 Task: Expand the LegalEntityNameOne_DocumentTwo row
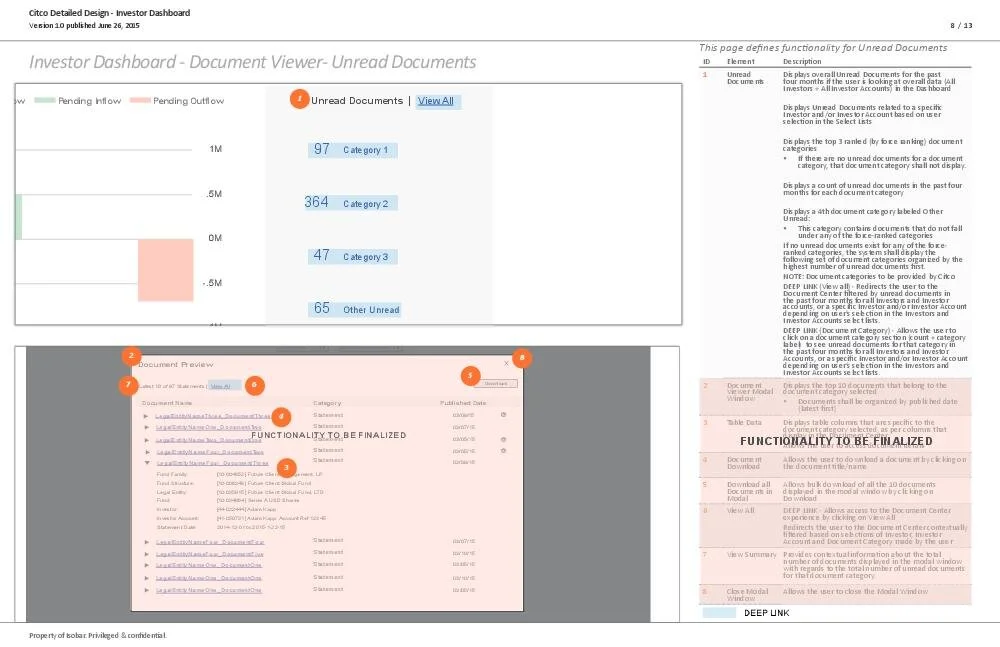[x=147, y=427]
